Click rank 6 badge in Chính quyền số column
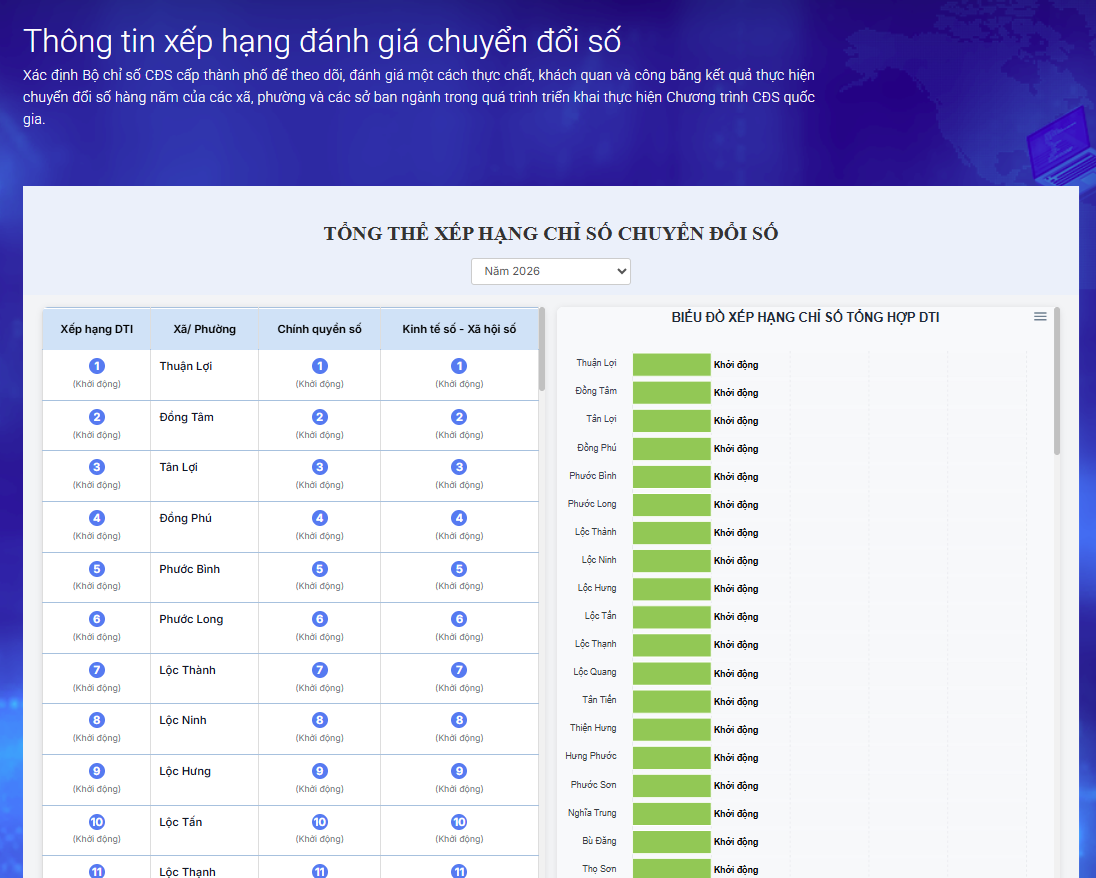This screenshot has height=878, width=1096. point(319,619)
